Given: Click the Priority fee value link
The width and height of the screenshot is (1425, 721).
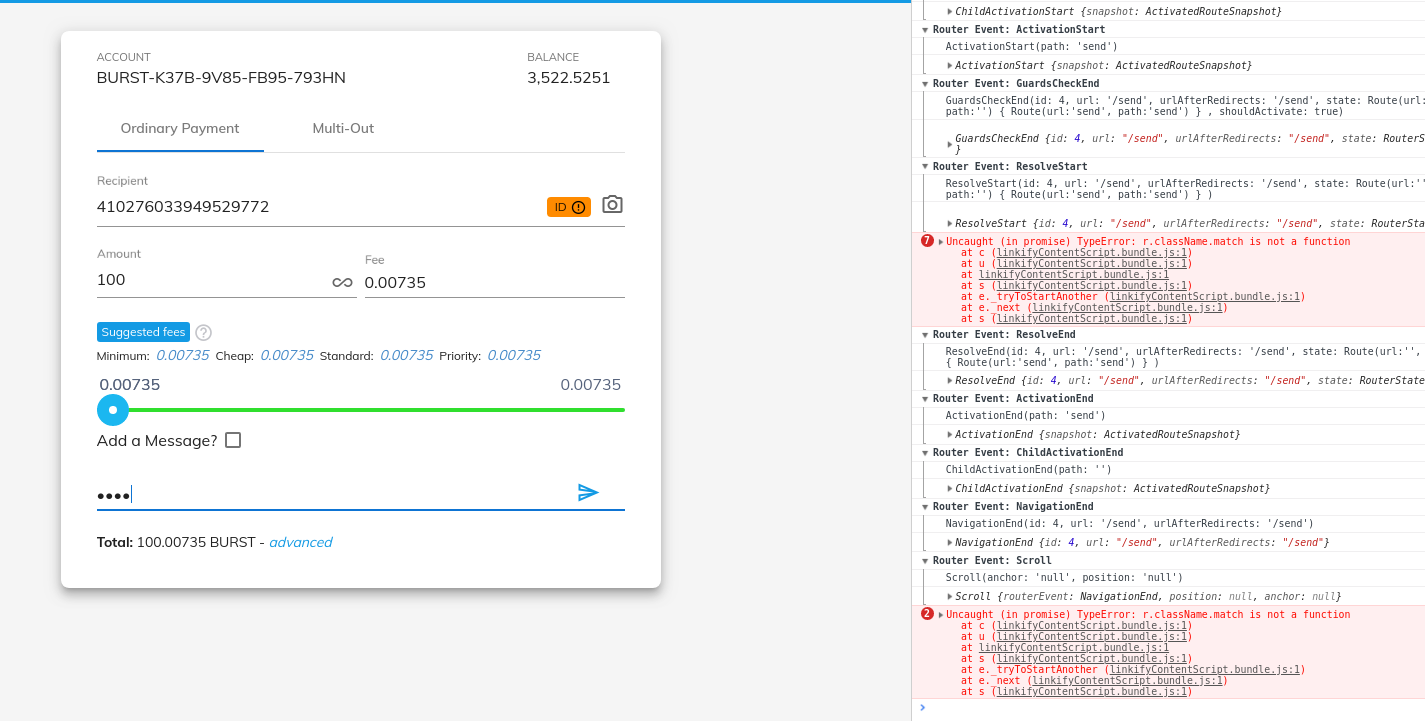Looking at the screenshot, I should (514, 355).
